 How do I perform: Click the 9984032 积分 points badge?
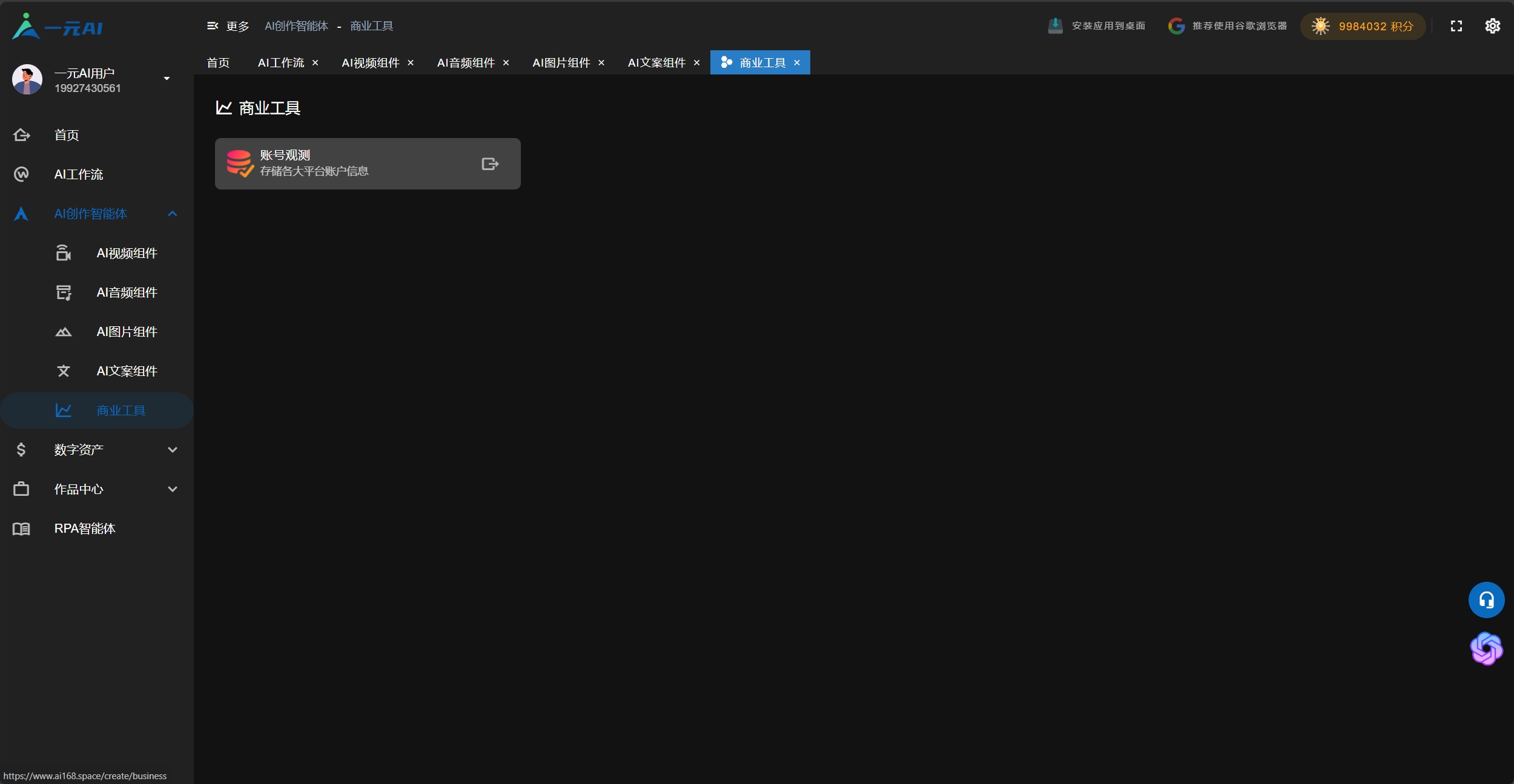[1363, 27]
